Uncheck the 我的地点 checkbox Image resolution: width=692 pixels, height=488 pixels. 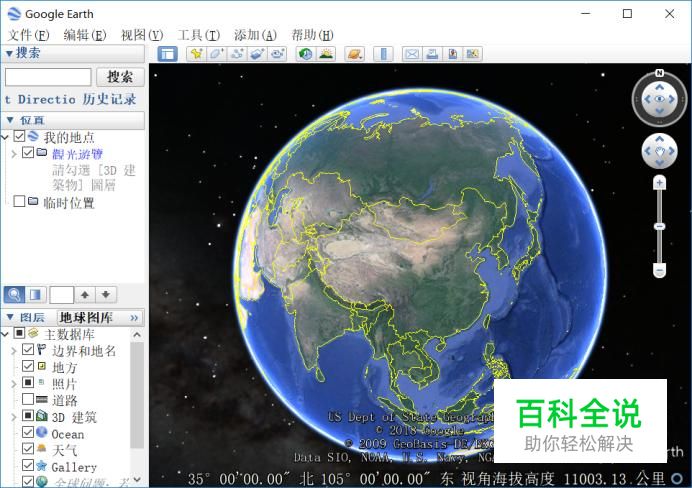[x=19, y=136]
